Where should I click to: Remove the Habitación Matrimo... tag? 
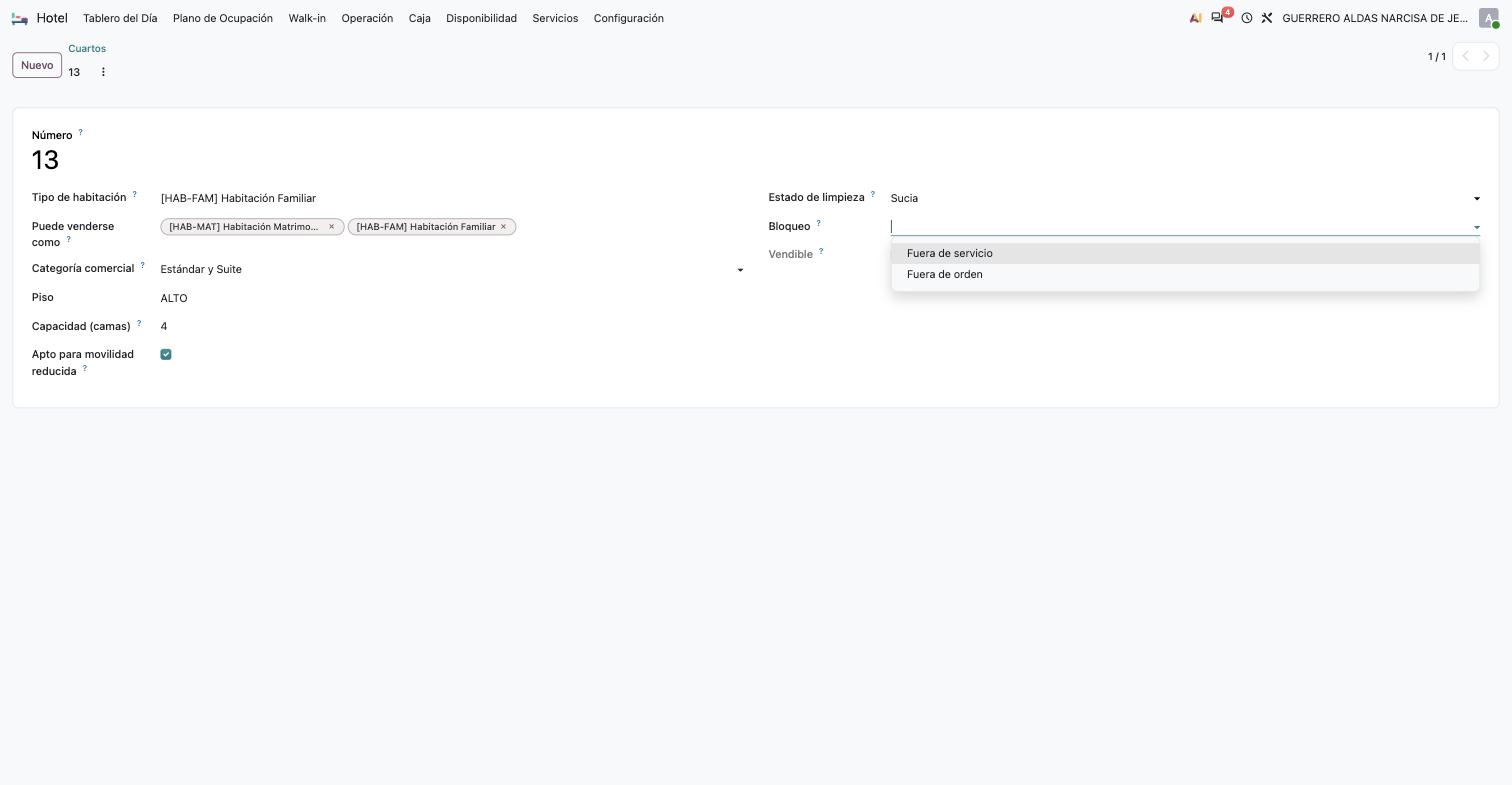(332, 227)
